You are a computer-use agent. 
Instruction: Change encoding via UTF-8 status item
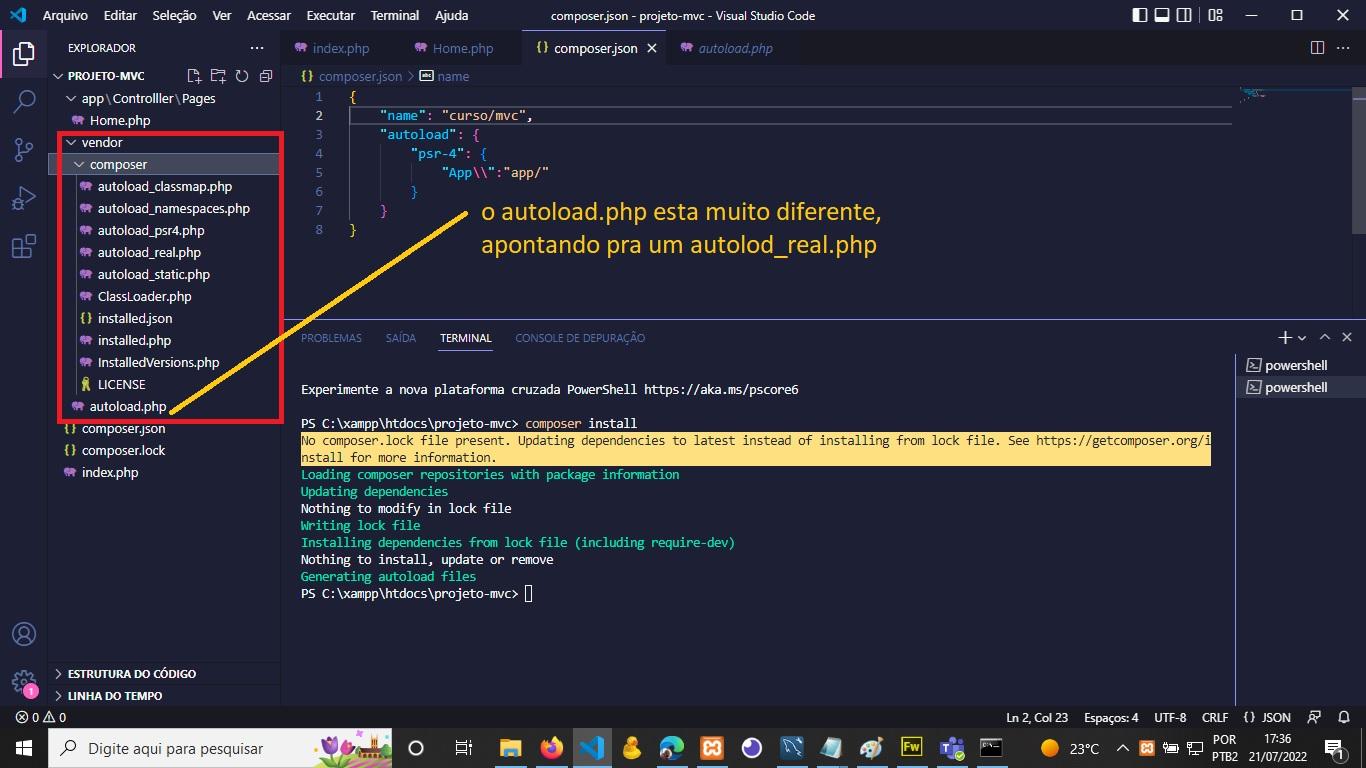[x=1170, y=717]
